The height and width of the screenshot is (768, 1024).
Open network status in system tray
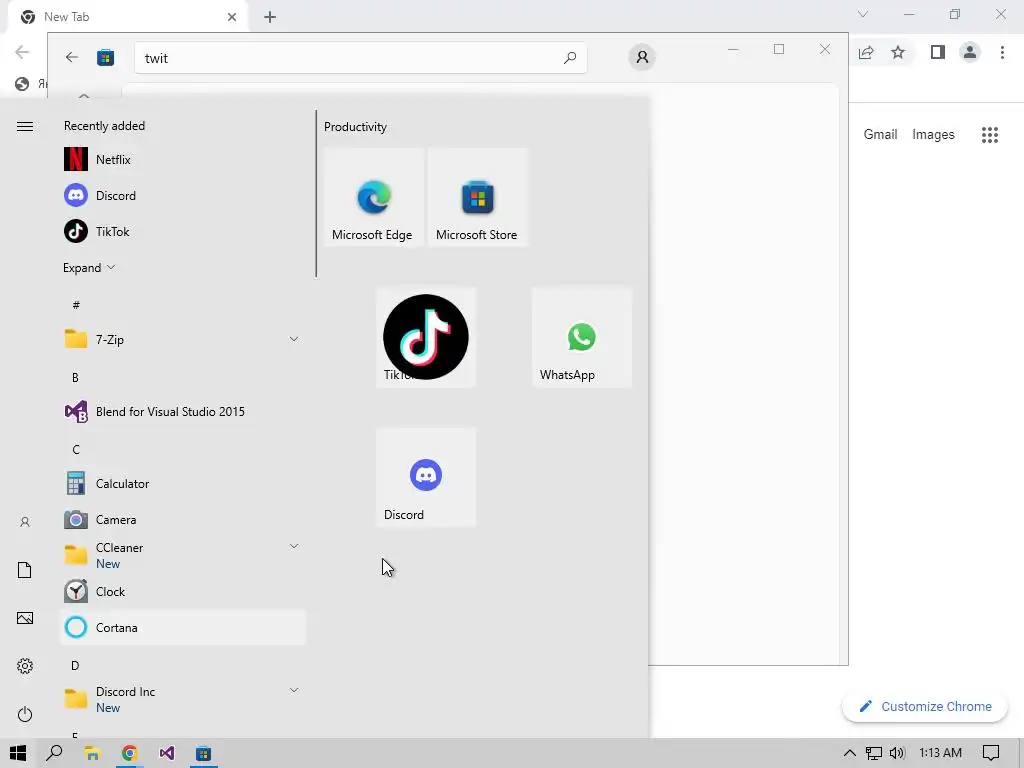873,753
